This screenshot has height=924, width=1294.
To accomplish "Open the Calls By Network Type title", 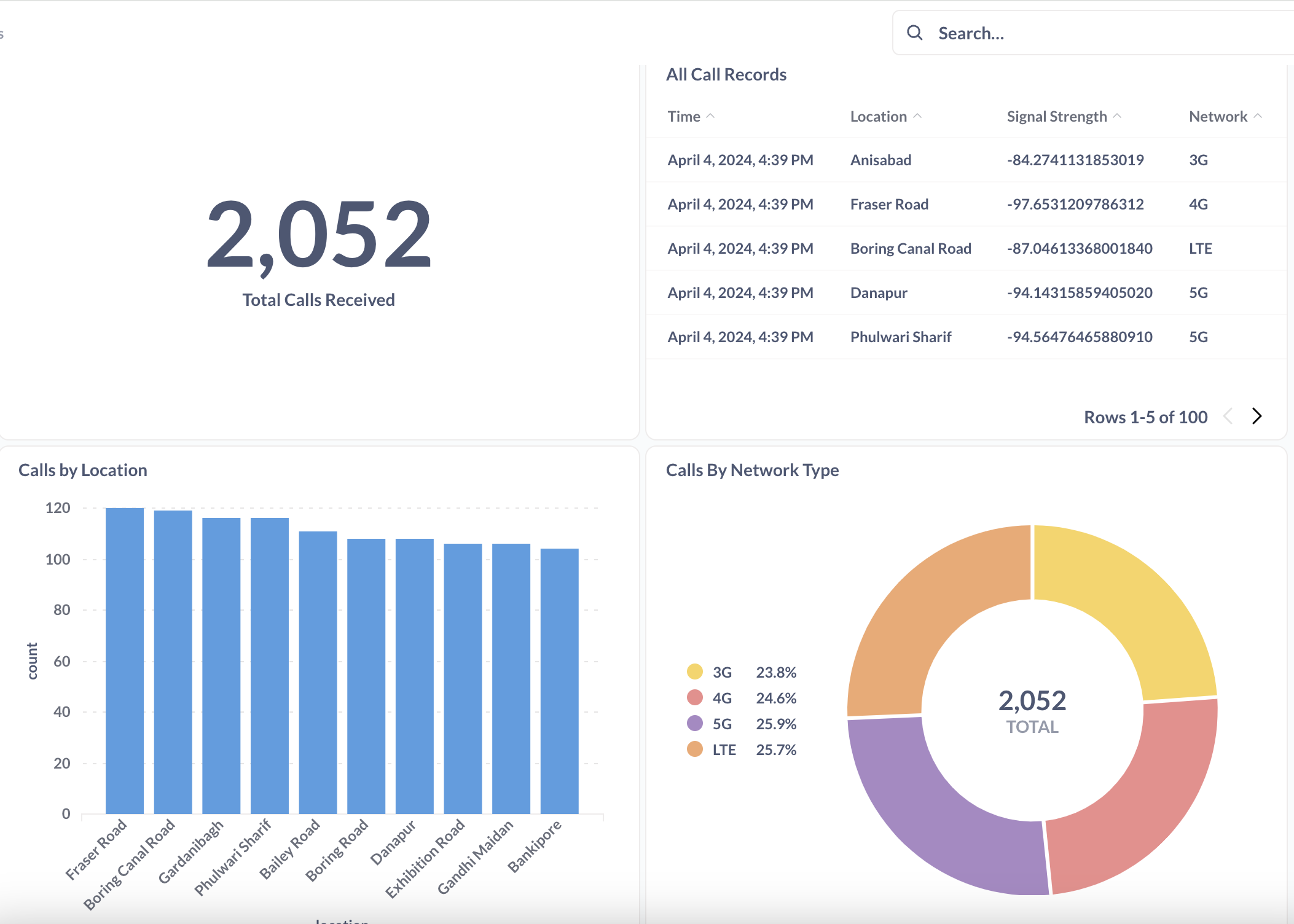I will pyautogui.click(x=752, y=470).
